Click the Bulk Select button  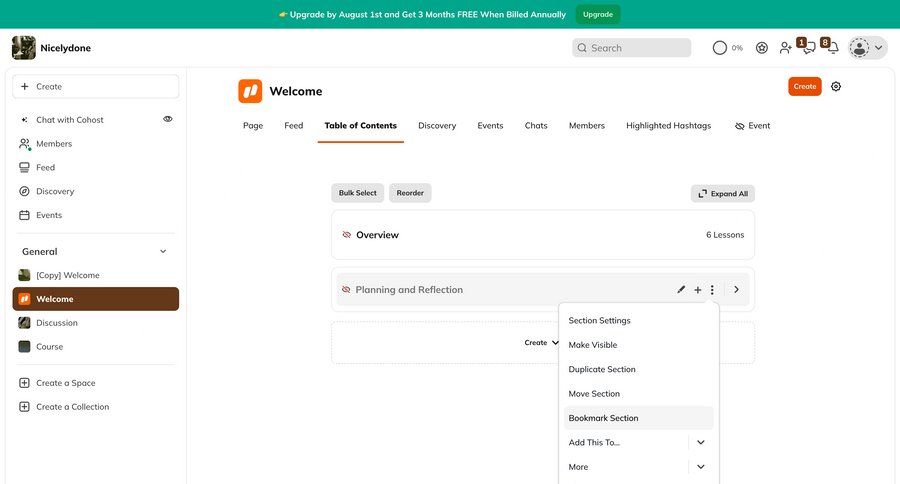click(358, 193)
